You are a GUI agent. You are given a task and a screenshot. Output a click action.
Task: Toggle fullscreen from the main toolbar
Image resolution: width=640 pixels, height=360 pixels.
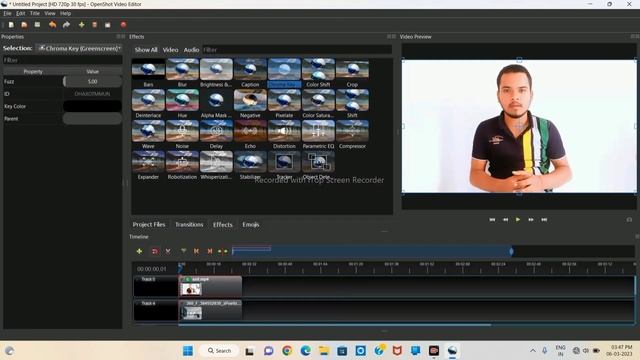click(108, 25)
